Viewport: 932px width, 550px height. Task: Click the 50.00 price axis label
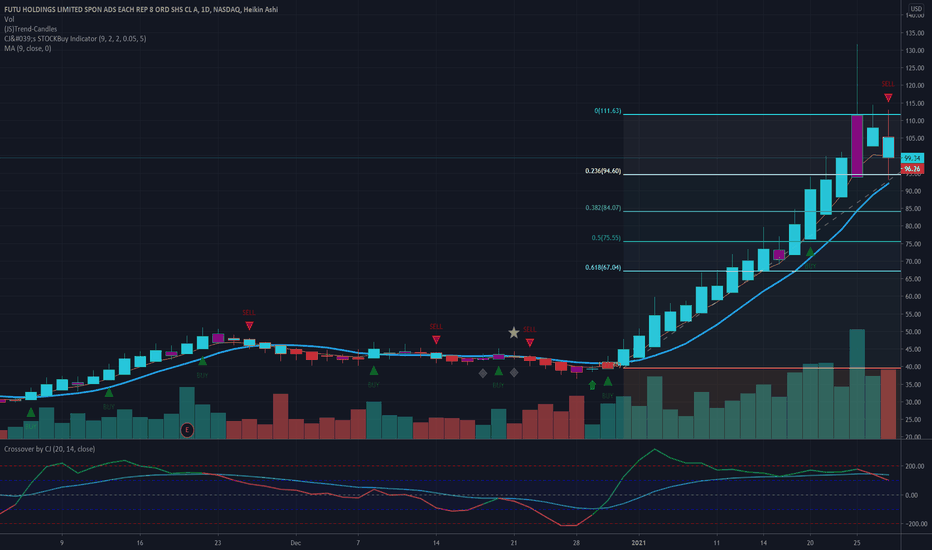coord(914,332)
